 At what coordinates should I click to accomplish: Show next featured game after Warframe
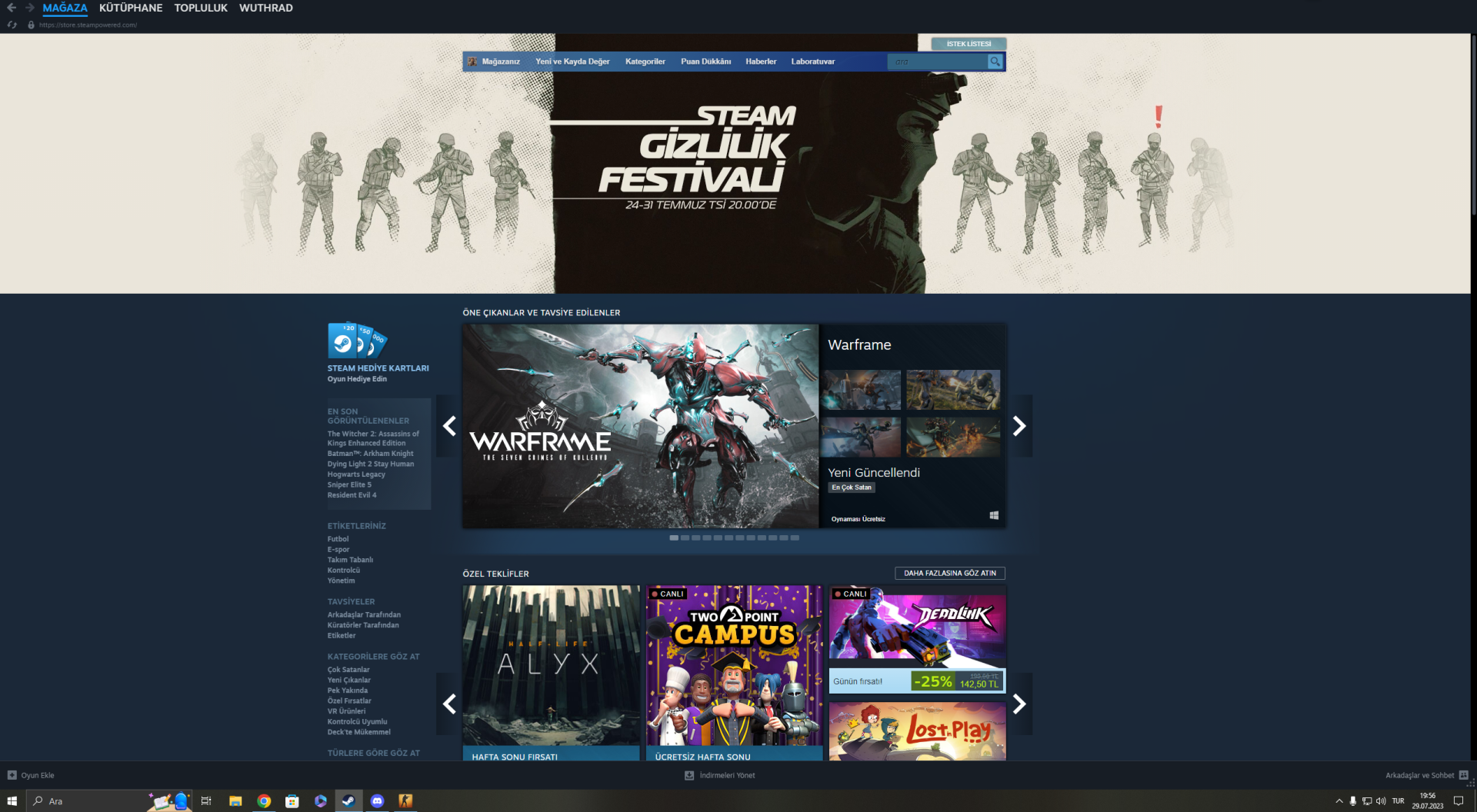[x=1019, y=426]
